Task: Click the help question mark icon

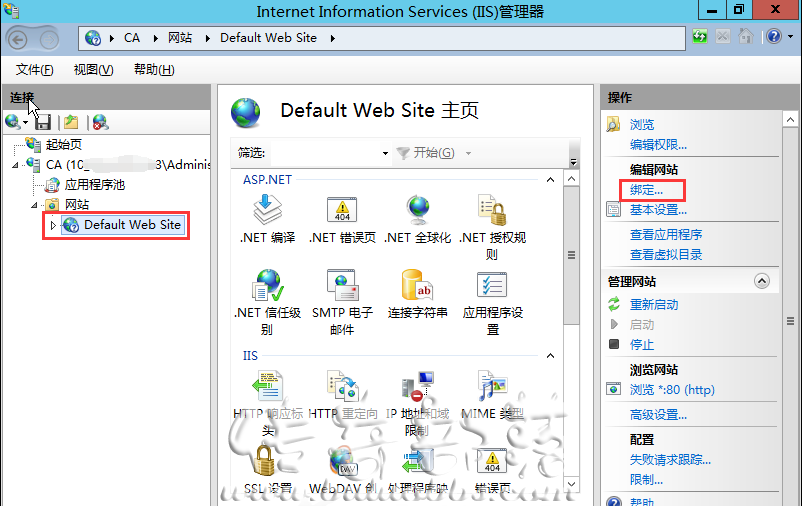Action: (x=774, y=36)
